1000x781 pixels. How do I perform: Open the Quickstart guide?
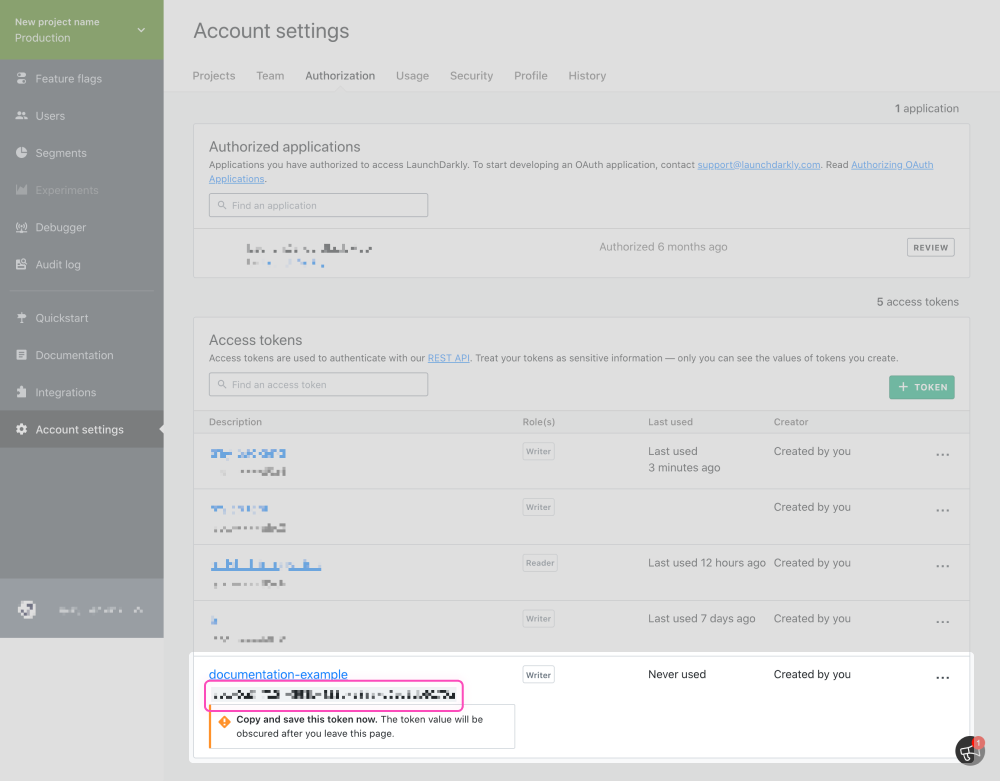tap(60, 317)
